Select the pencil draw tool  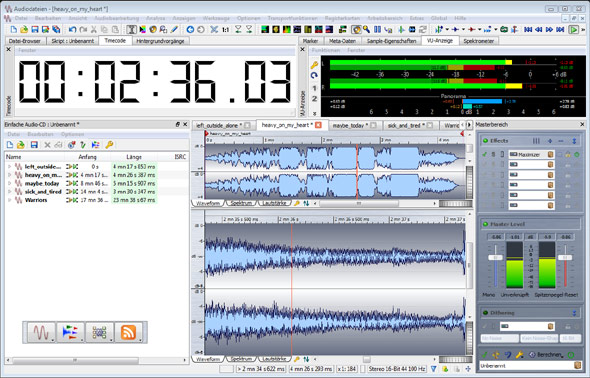(174, 29)
